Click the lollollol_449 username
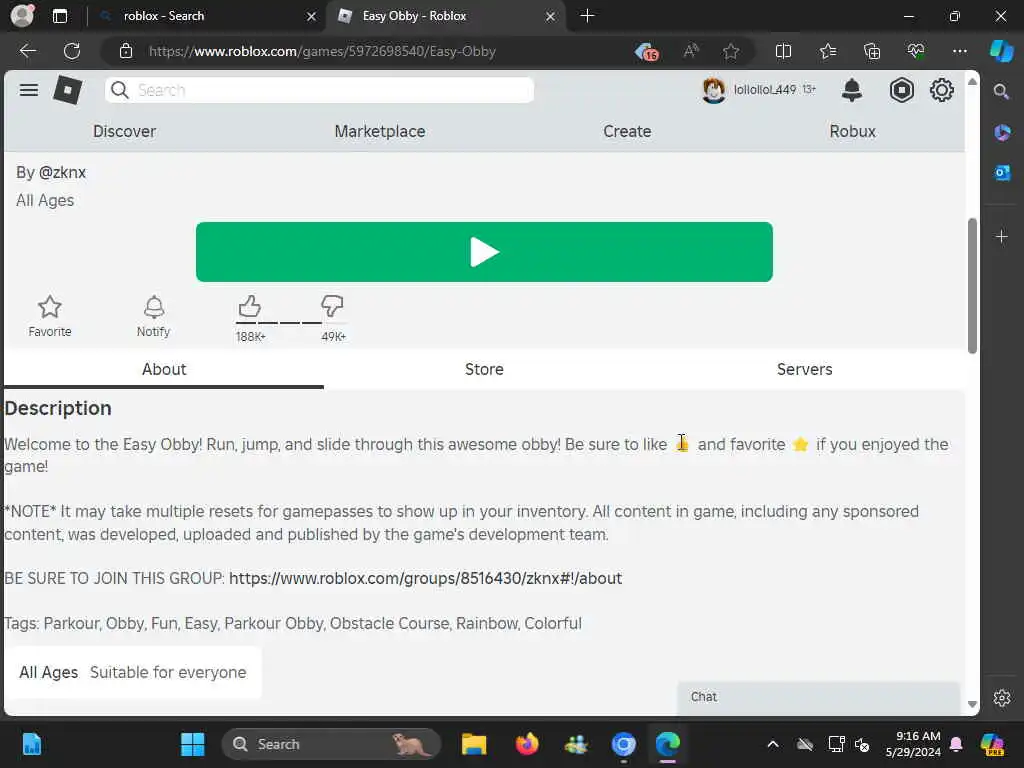 point(765,89)
